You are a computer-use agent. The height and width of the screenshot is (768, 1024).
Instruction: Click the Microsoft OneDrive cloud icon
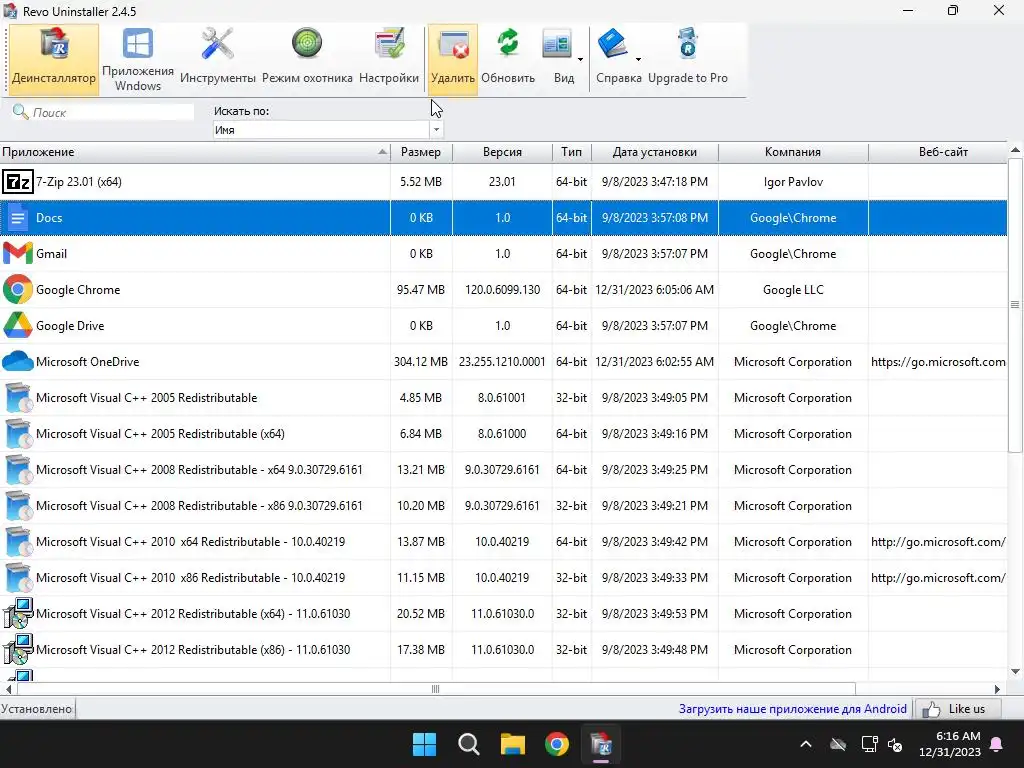(18, 361)
